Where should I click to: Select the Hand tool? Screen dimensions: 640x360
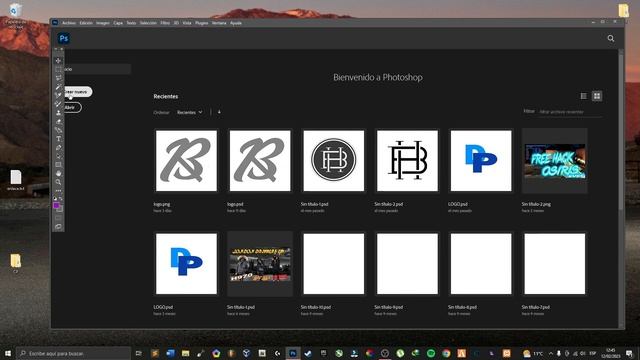point(58,173)
